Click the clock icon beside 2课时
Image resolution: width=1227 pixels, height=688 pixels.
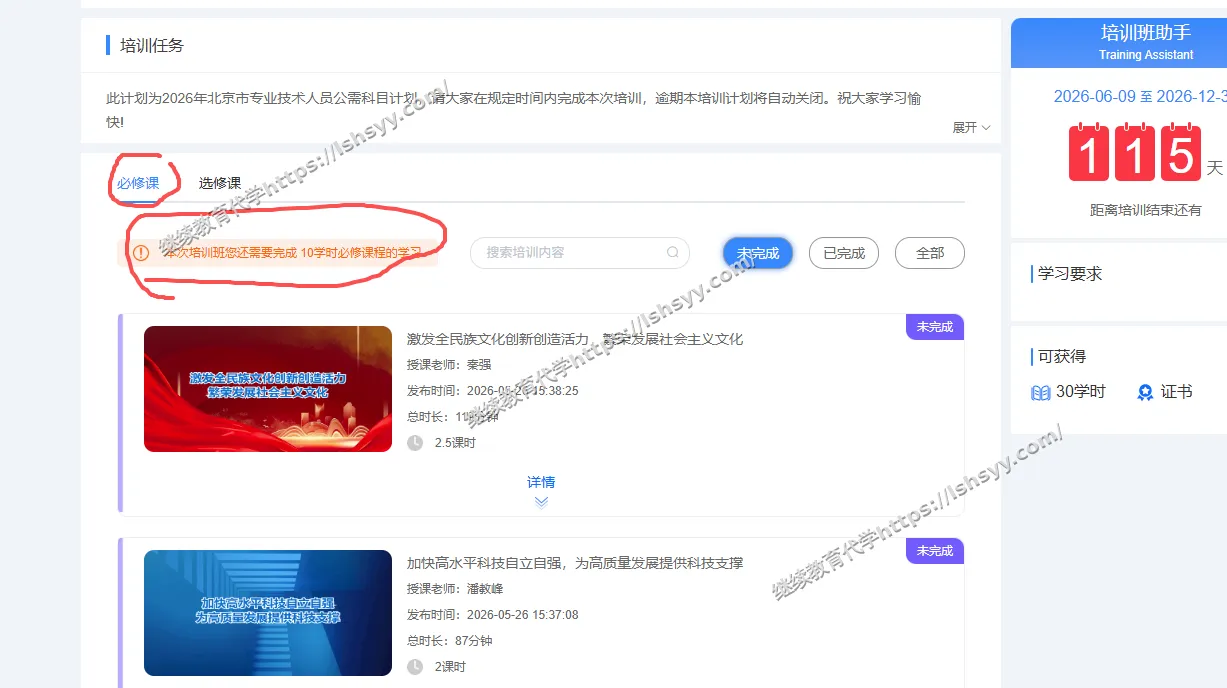415,667
